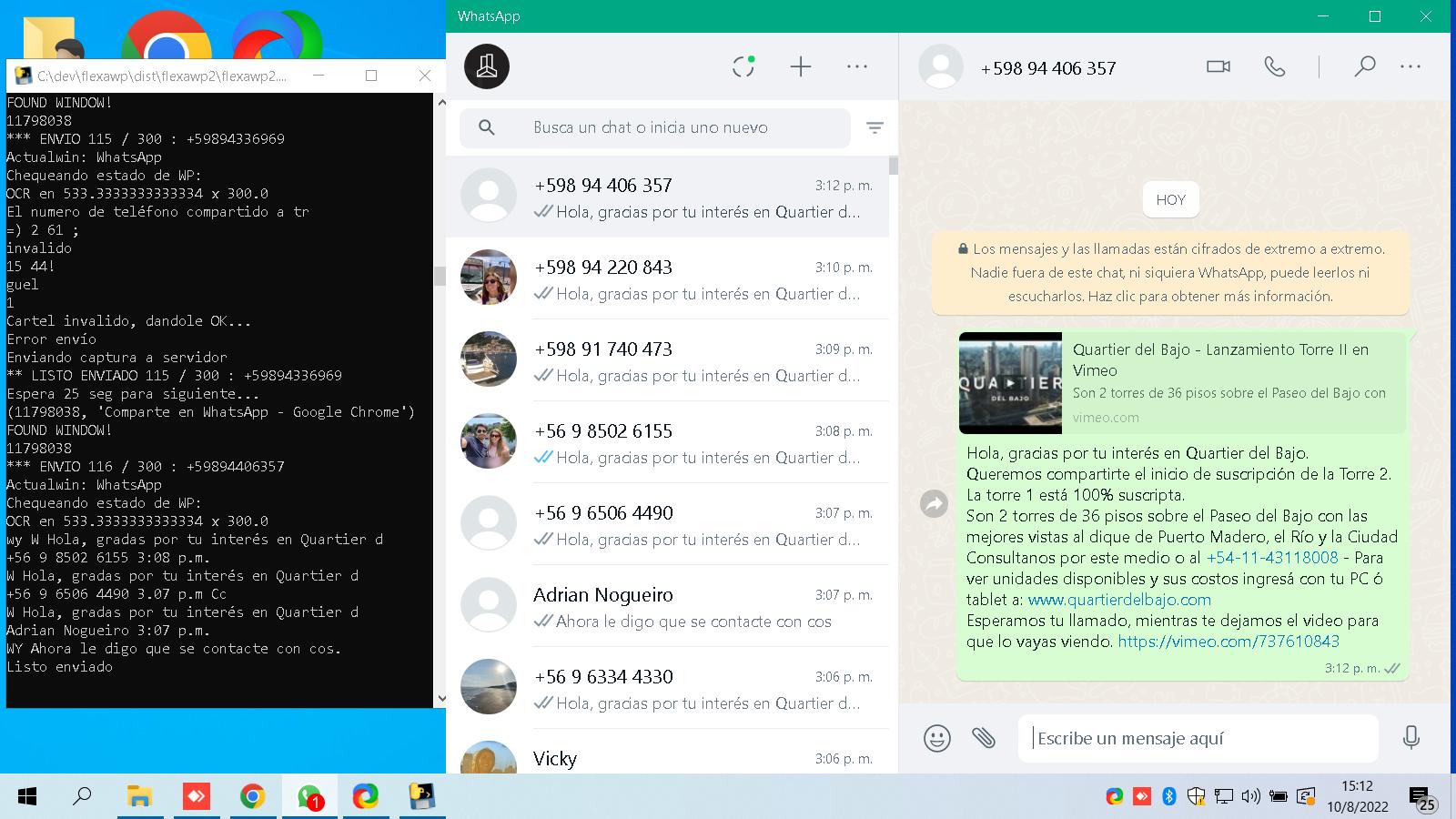Open chat with +598 91 740 473
1456x819 pixels.
[667, 360]
